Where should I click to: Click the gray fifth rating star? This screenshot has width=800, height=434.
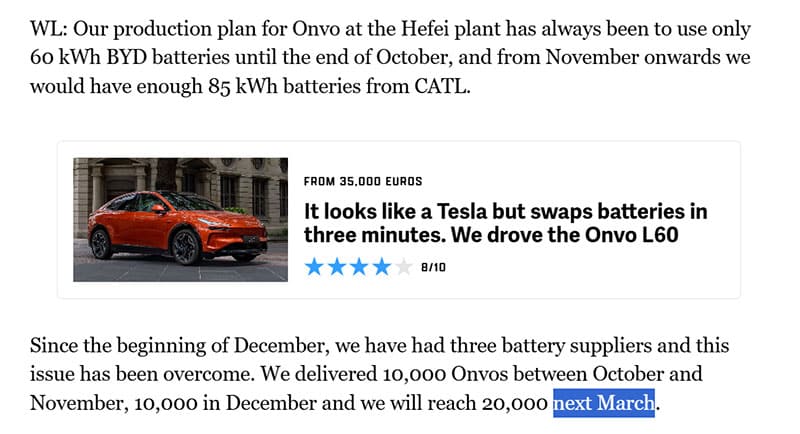403,267
